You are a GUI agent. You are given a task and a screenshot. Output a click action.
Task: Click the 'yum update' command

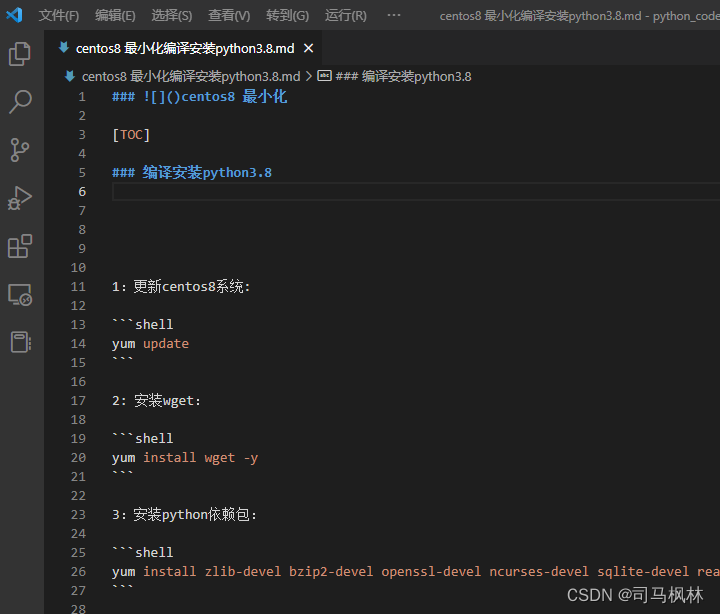(151, 344)
